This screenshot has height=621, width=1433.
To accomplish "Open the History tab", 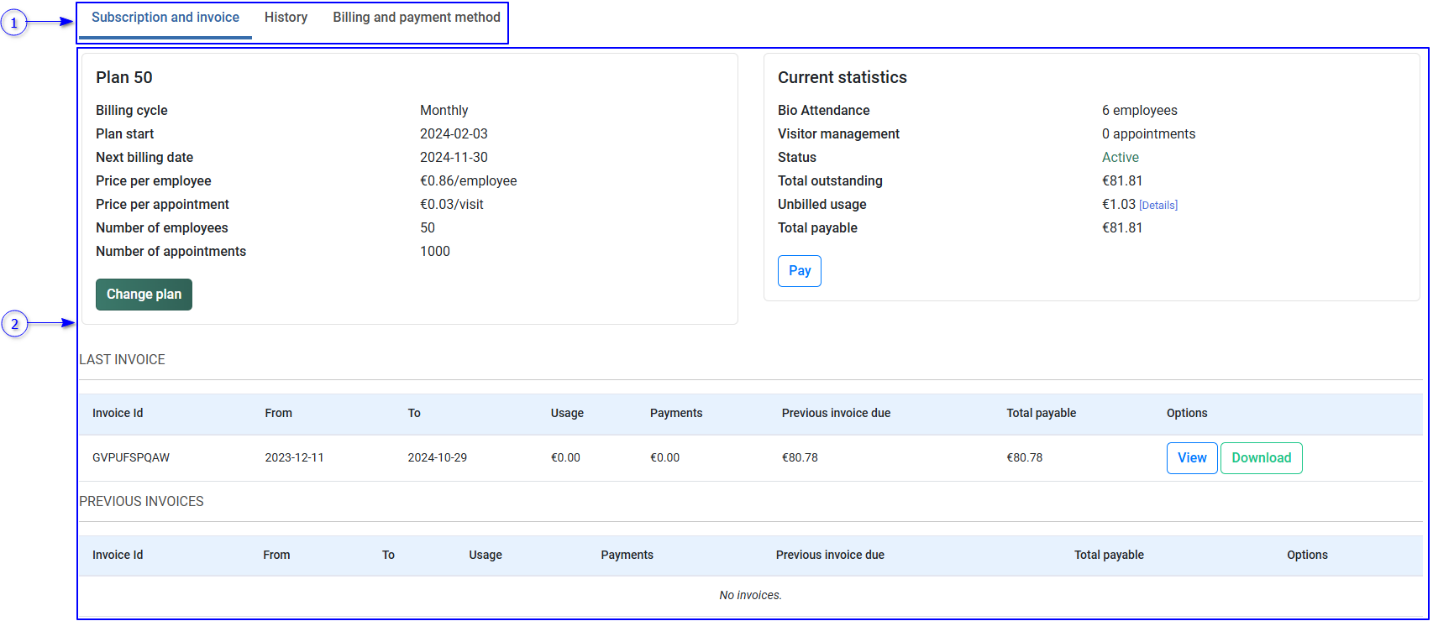I will [x=286, y=18].
